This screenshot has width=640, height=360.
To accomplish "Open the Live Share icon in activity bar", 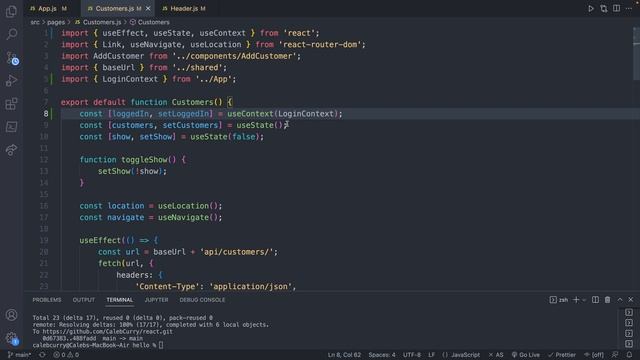I will [11, 150].
